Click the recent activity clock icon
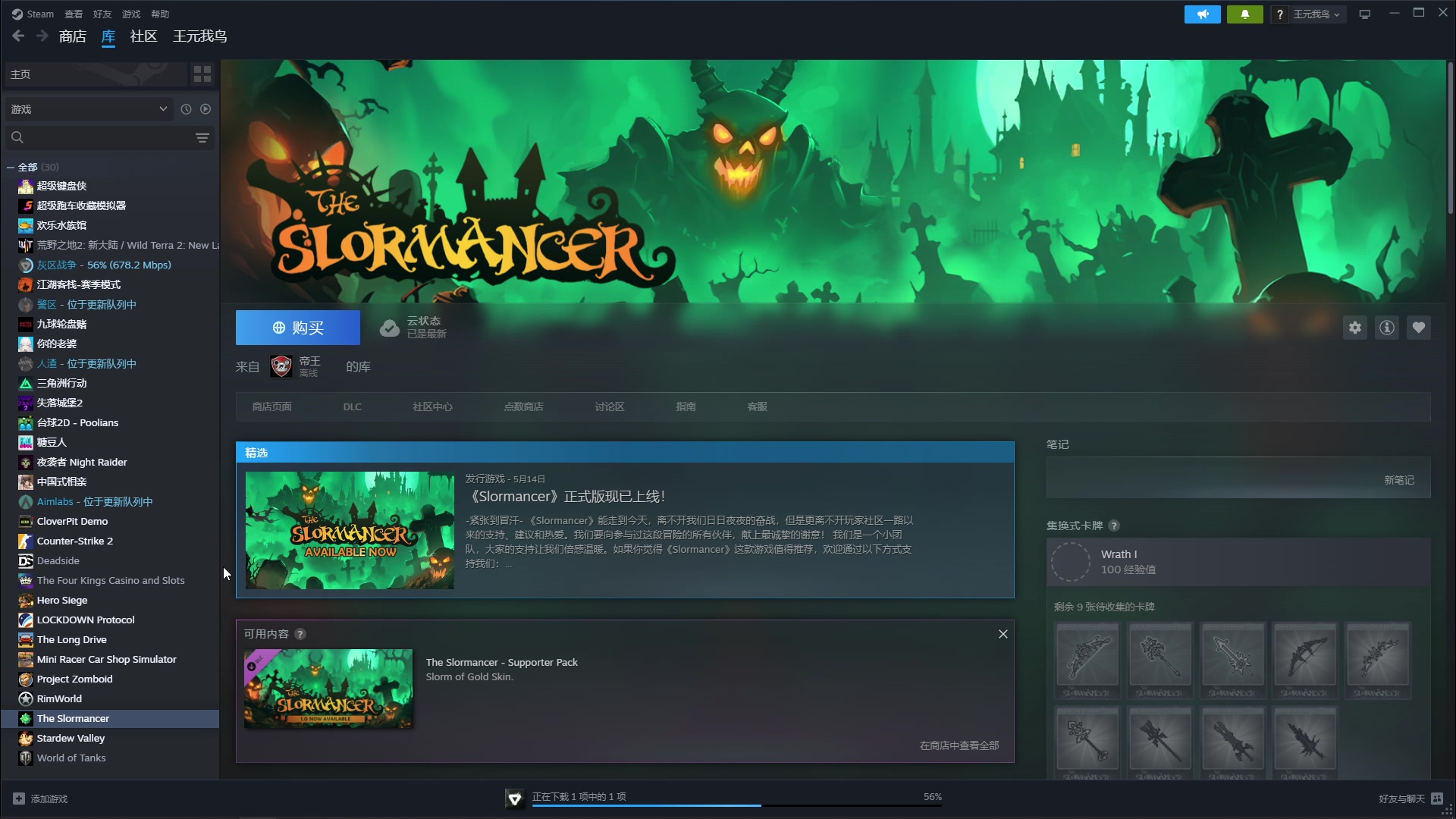The image size is (1456, 819). pos(186,109)
